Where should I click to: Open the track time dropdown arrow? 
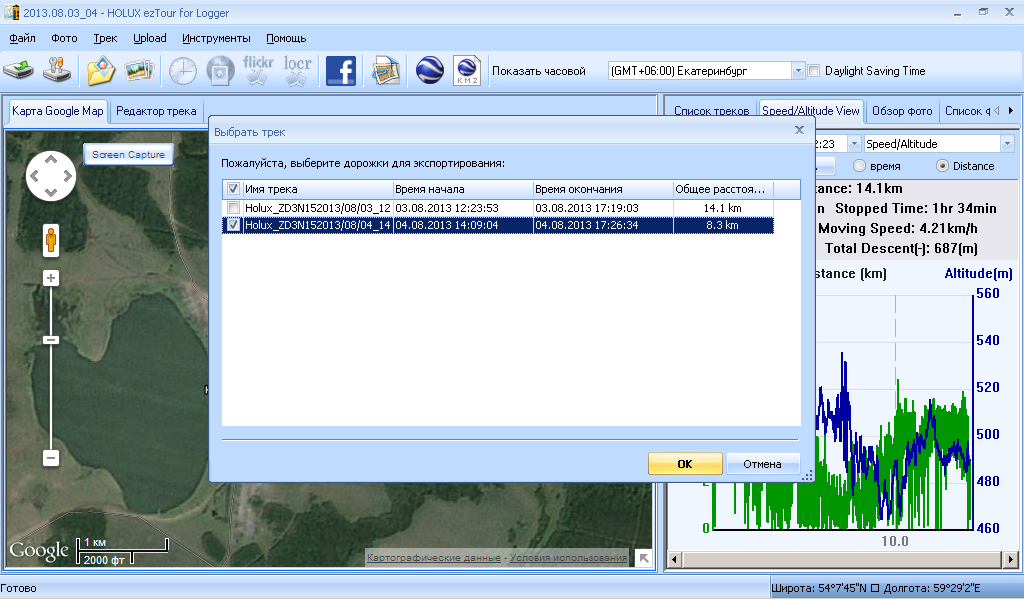pyautogui.click(x=854, y=144)
